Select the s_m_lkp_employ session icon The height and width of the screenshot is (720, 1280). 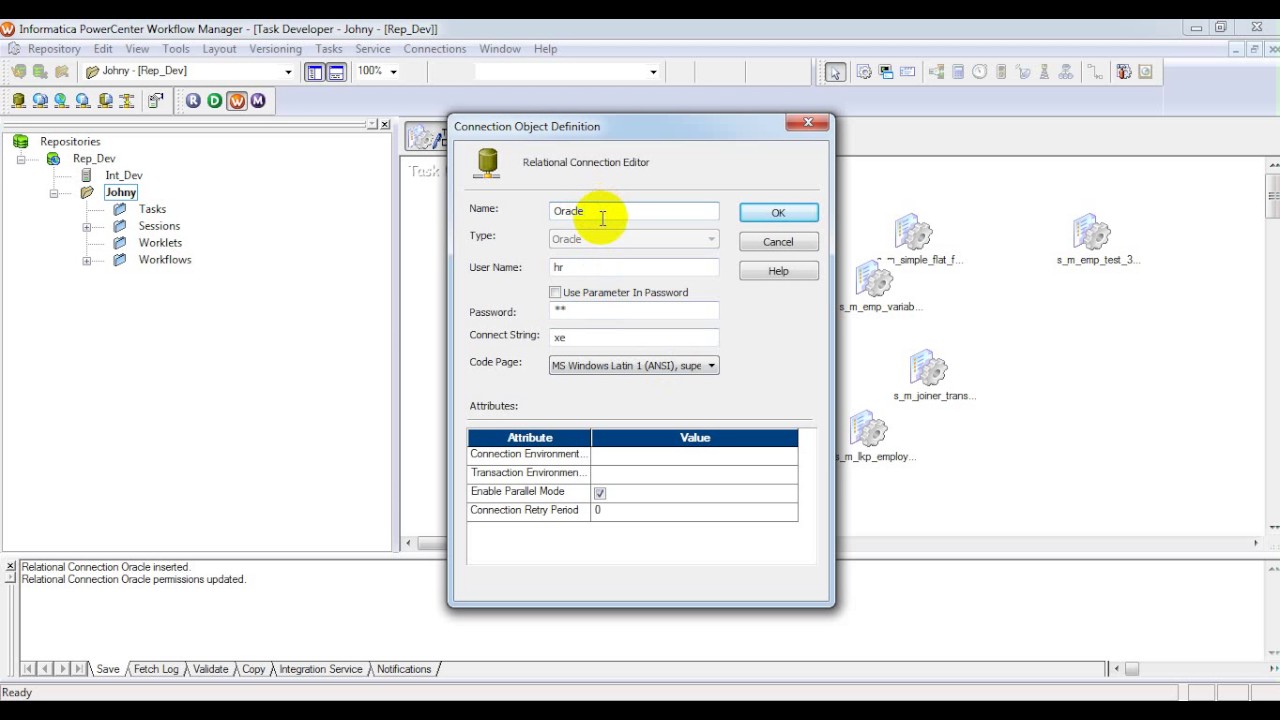pyautogui.click(x=868, y=429)
